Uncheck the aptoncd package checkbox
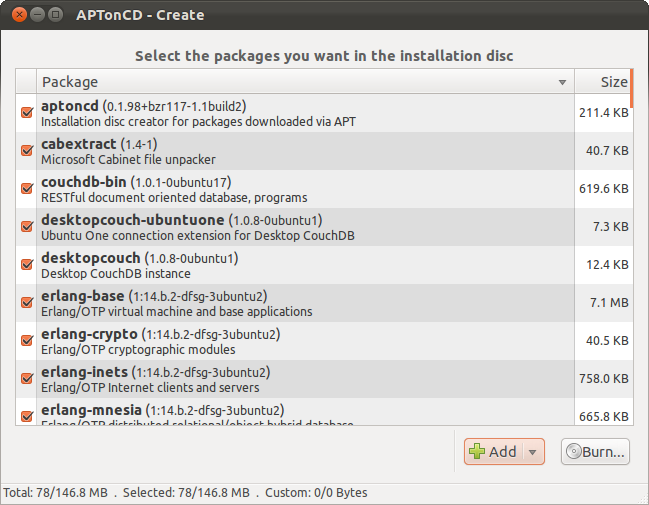 pos(27,112)
